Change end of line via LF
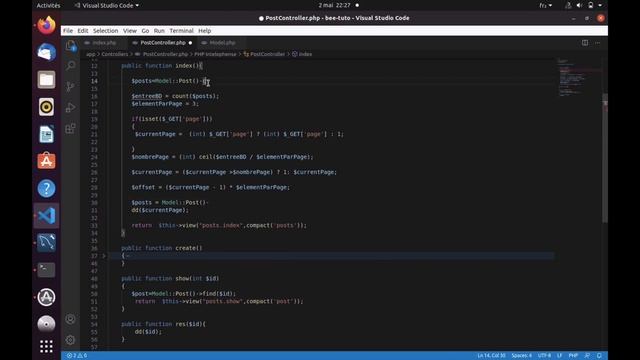640x360 pixels. tap(560, 356)
